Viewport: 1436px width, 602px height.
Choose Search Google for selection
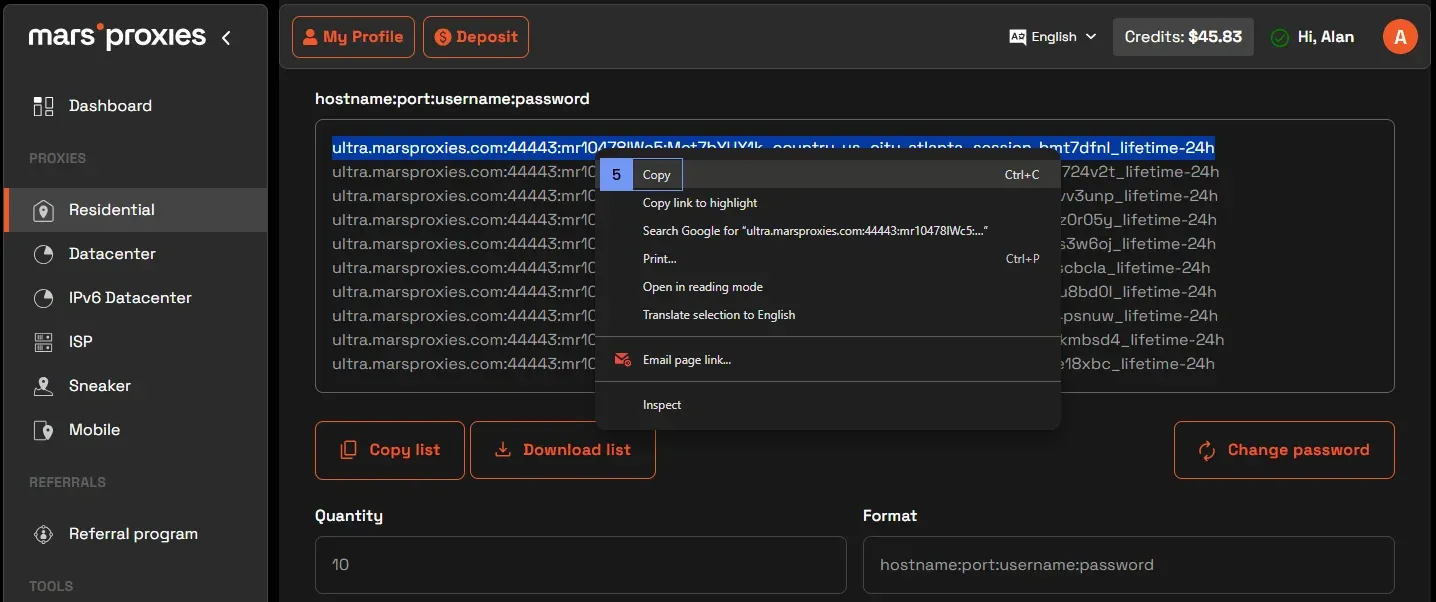pos(828,231)
